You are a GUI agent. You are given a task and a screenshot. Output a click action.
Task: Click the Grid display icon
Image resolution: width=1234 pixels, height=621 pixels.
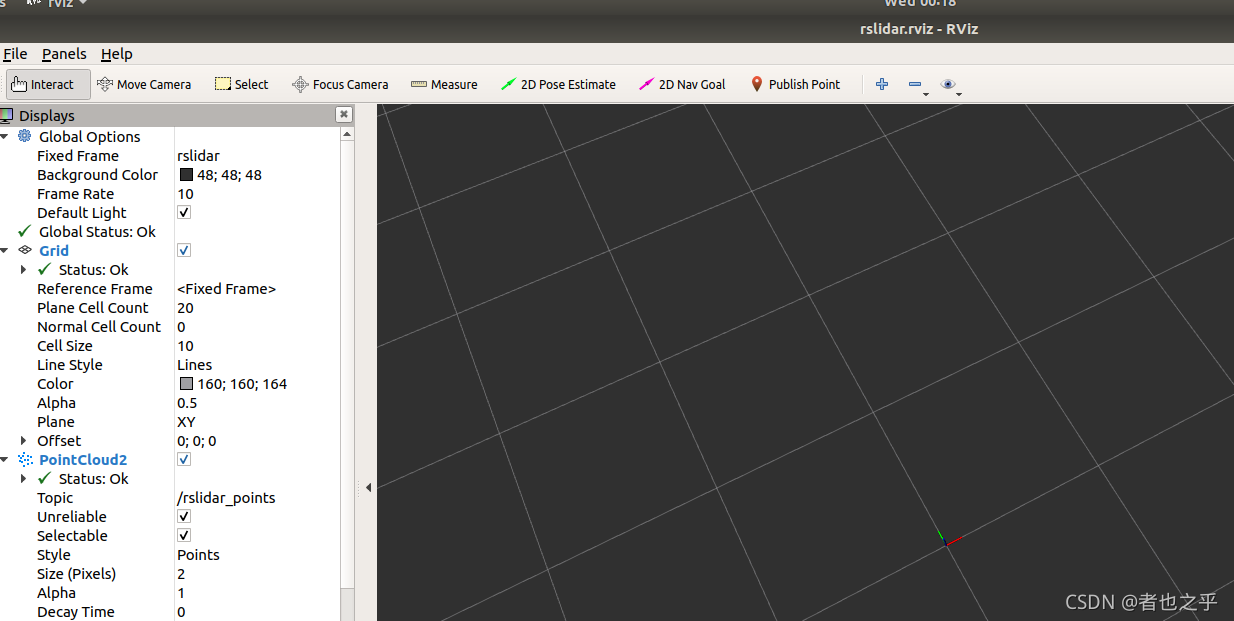(25, 250)
